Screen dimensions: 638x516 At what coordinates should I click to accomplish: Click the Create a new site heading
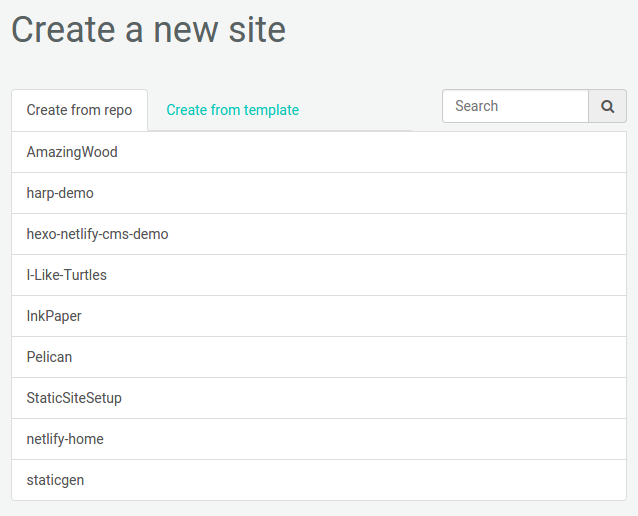click(x=148, y=29)
